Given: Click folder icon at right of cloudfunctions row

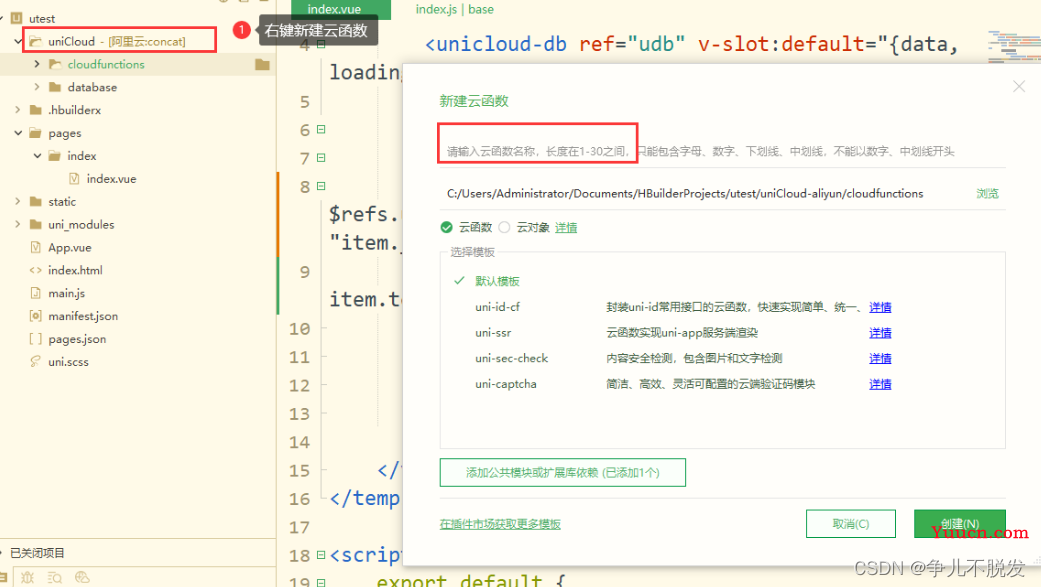Looking at the screenshot, I should 262,64.
